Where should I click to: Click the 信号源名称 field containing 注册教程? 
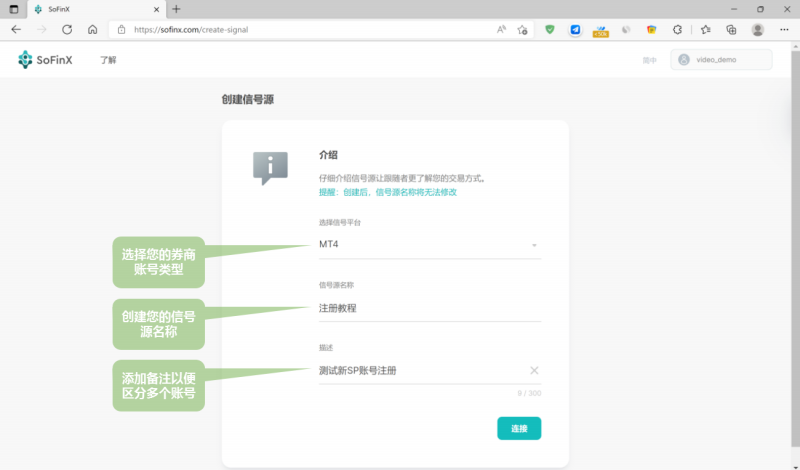(430, 308)
